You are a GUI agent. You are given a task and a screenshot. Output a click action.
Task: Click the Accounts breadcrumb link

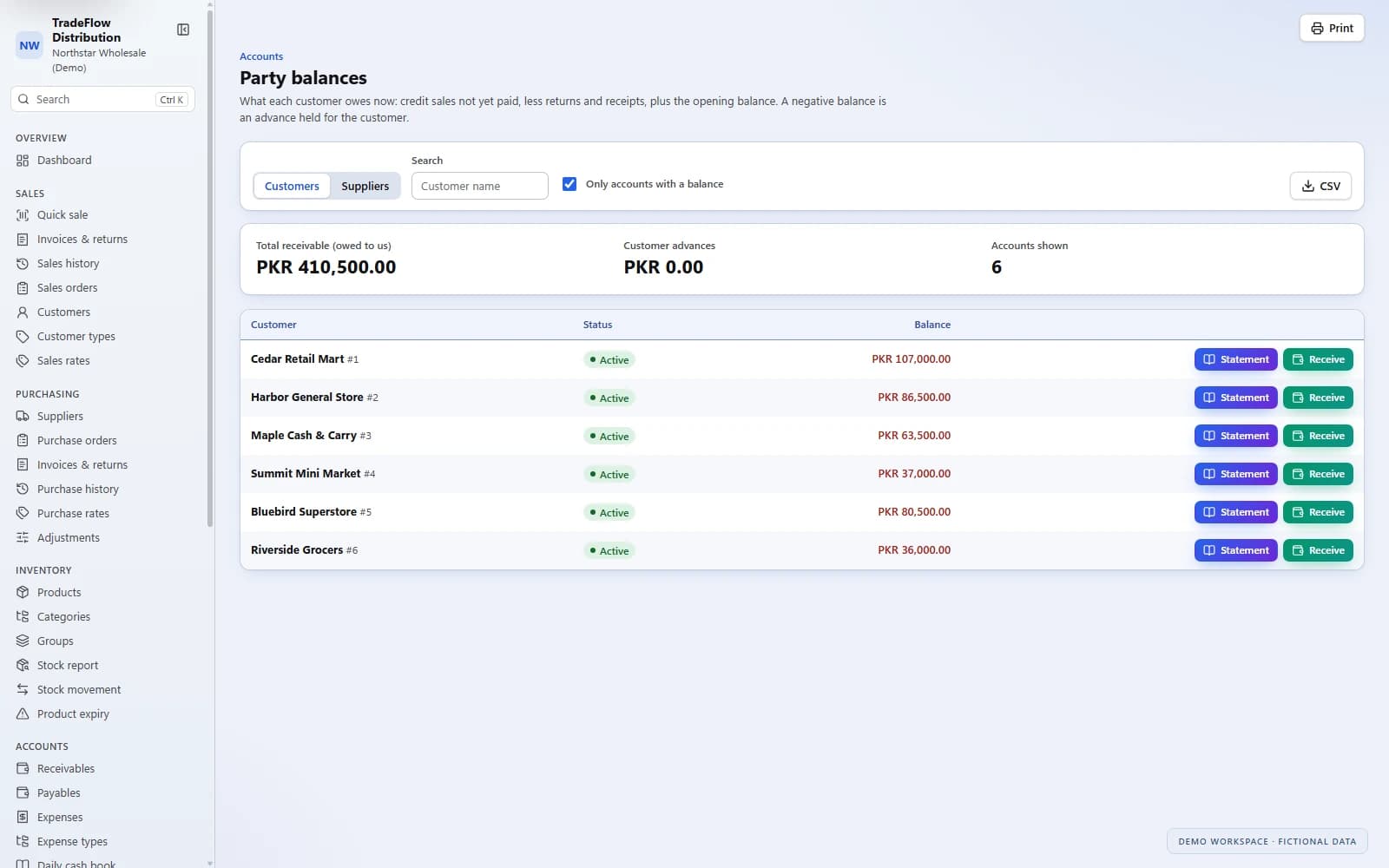[x=261, y=56]
